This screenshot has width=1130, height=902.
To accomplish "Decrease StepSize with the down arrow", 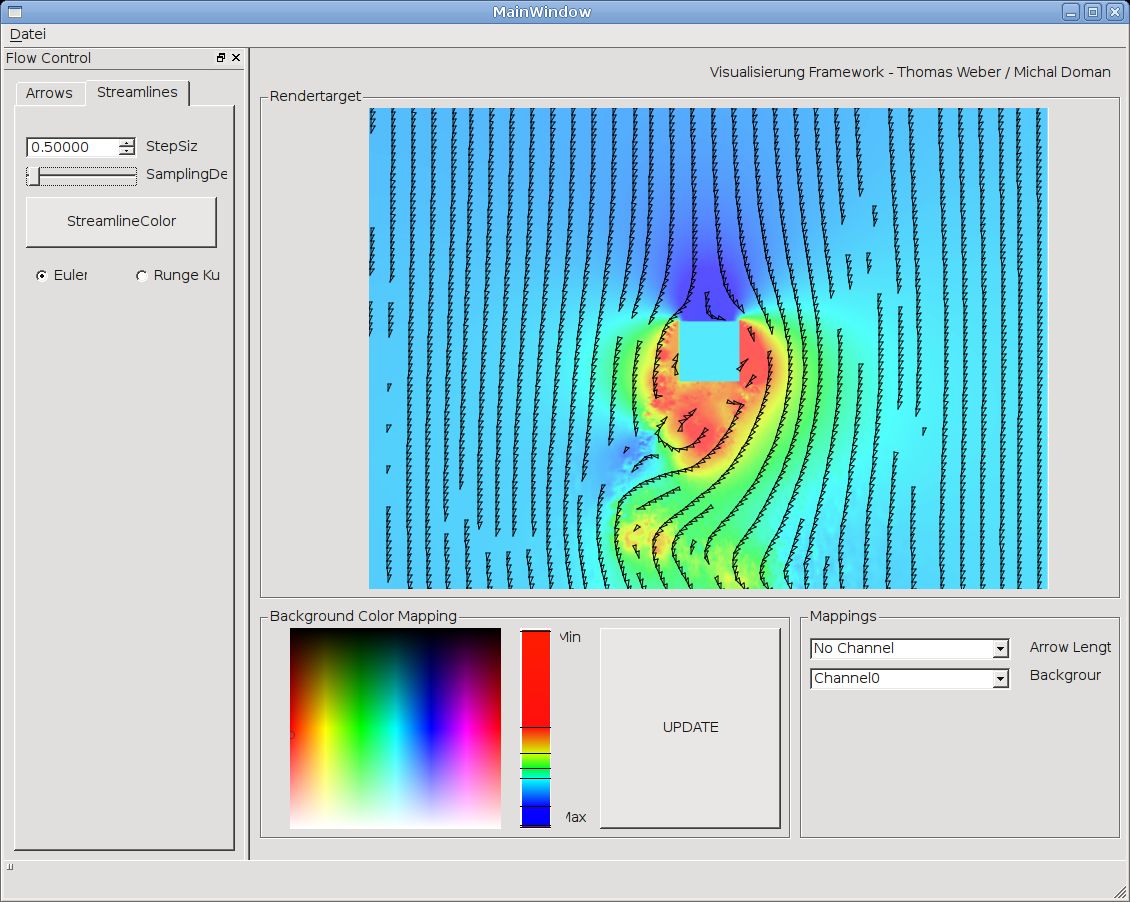I will (126, 152).
